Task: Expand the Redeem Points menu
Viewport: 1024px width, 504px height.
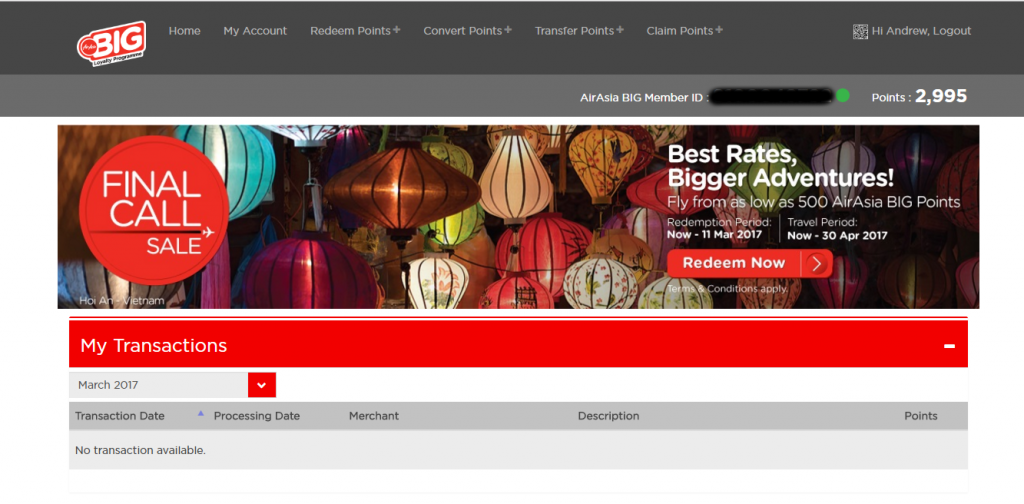Action: [x=355, y=31]
